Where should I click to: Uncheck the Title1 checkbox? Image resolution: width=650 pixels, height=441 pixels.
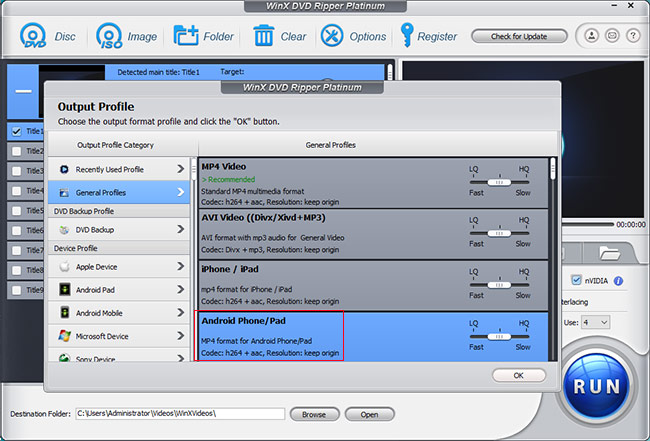pos(17,132)
